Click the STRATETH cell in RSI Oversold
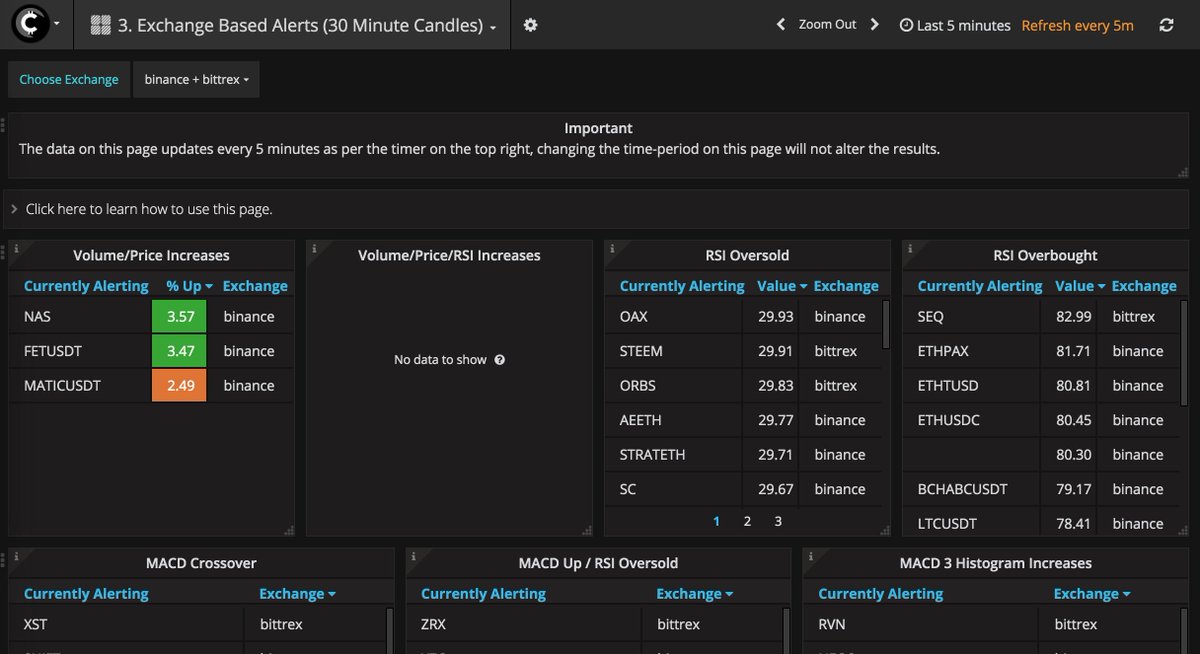The width and height of the screenshot is (1200, 654). click(676, 455)
